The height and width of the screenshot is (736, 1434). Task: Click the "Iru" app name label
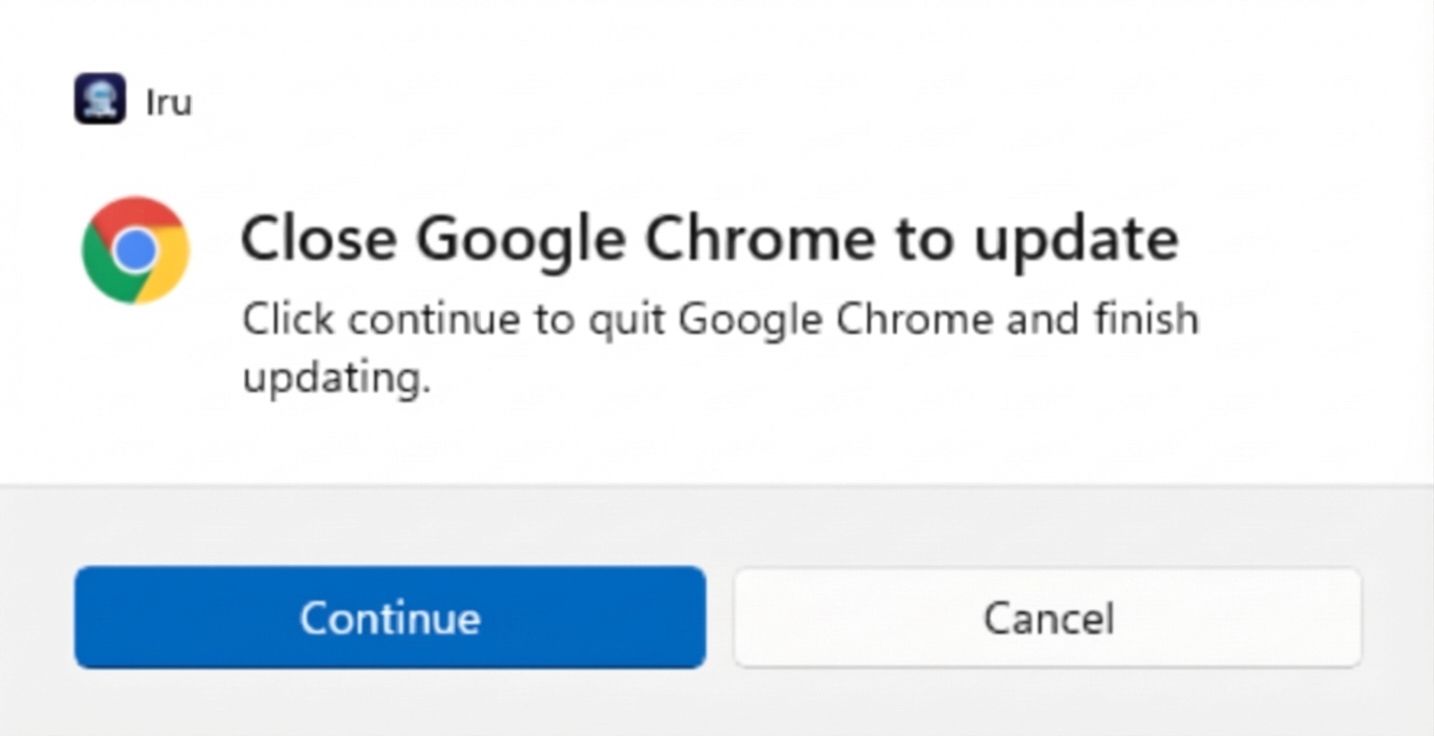168,102
